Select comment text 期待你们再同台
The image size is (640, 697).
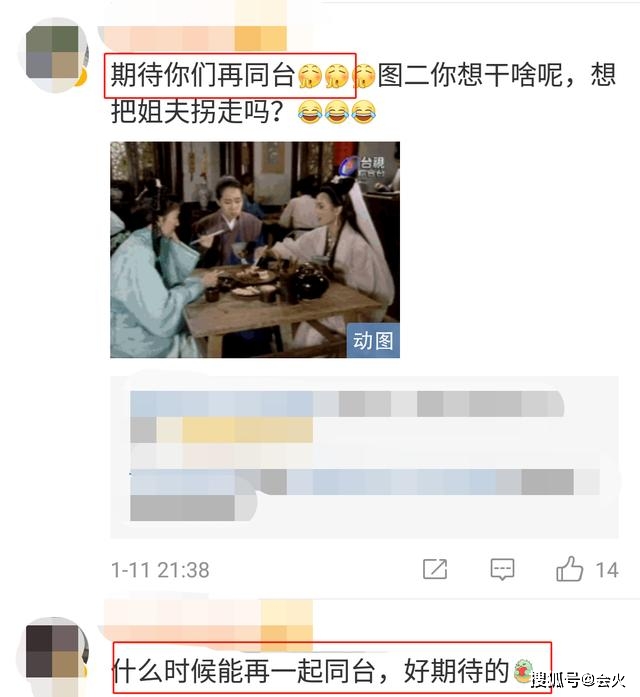pyautogui.click(x=203, y=74)
